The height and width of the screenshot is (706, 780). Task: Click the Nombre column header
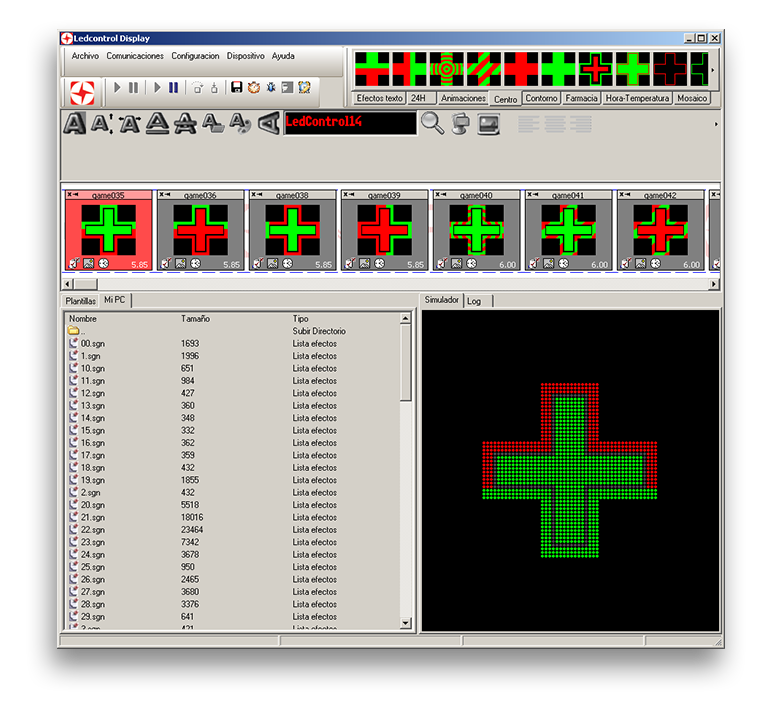pyautogui.click(x=83, y=318)
